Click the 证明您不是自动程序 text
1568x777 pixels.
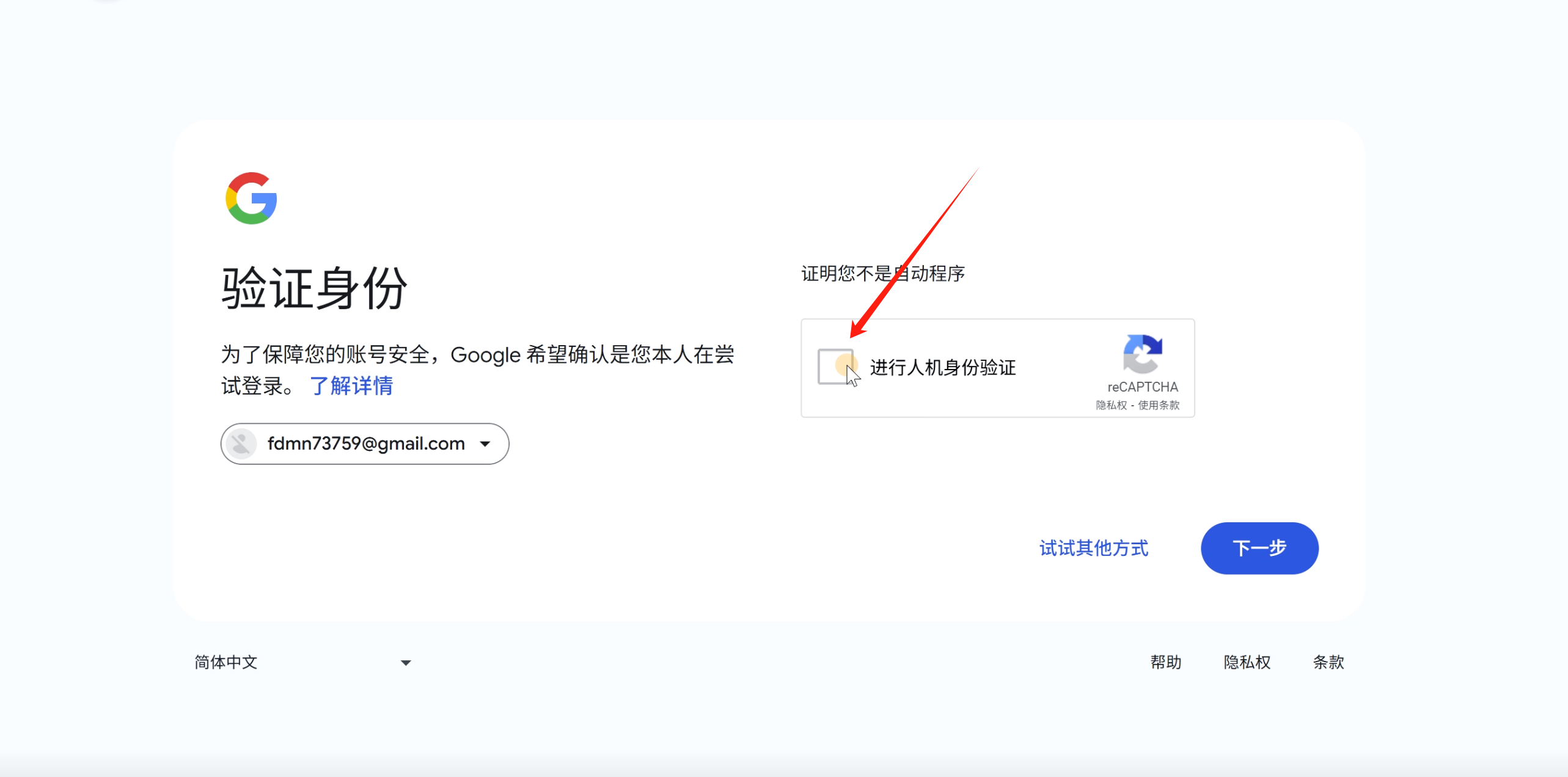click(x=882, y=273)
